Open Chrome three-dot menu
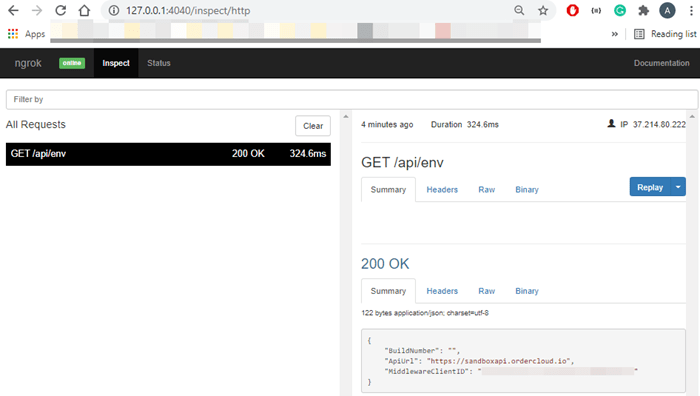The width and height of the screenshot is (700, 396). (x=691, y=10)
